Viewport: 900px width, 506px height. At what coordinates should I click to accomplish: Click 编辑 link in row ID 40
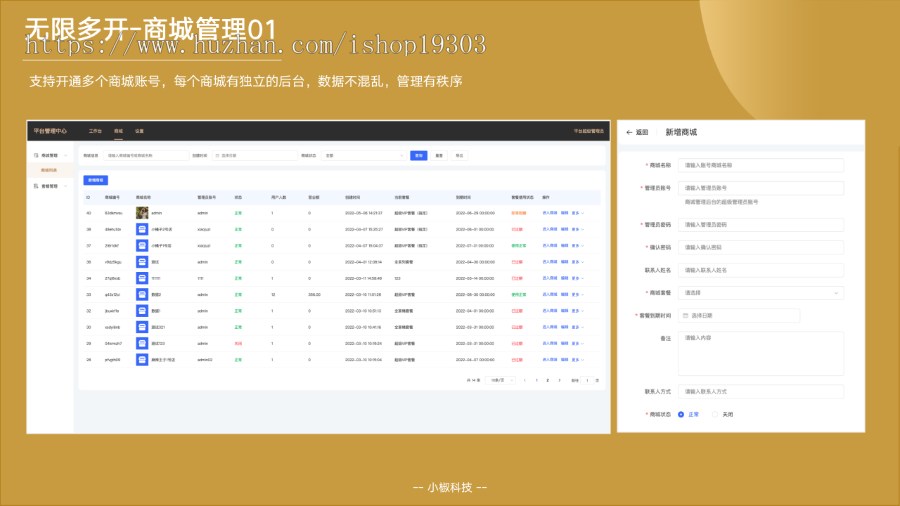(564, 213)
